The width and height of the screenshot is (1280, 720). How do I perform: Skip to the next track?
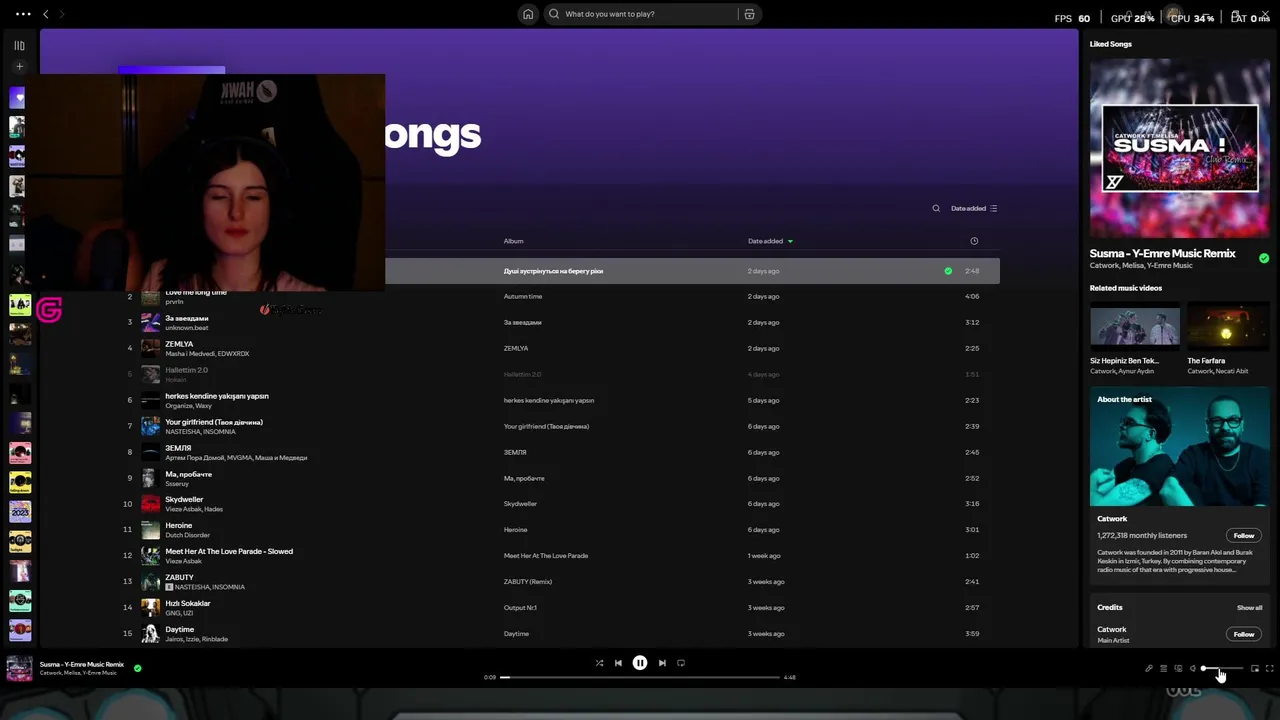(662, 663)
